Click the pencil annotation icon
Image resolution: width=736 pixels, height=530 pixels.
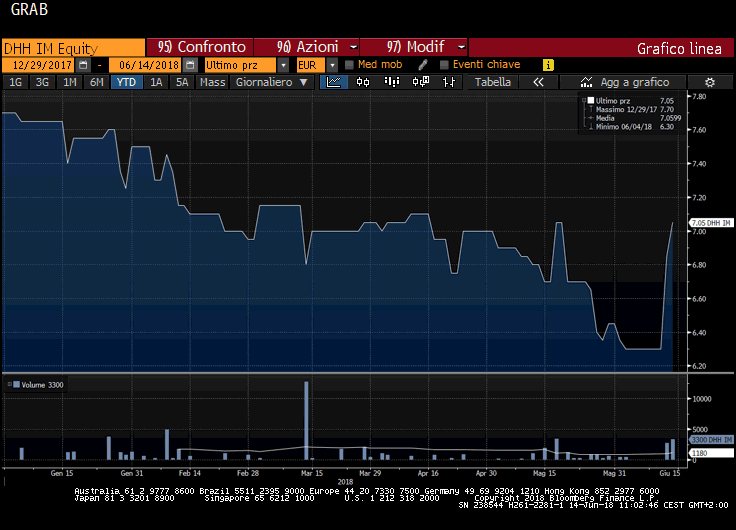click(x=423, y=65)
